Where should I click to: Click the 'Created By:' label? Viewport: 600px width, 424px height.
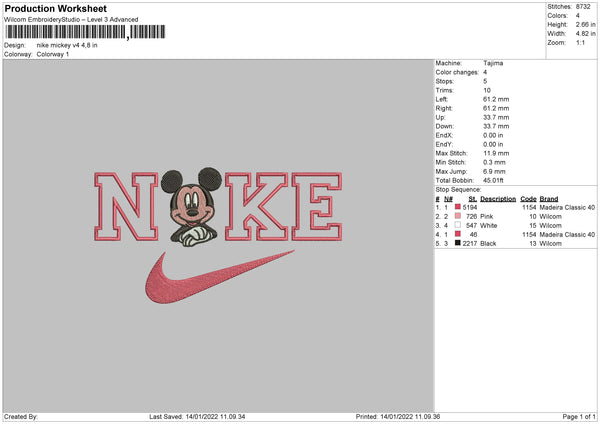click(x=21, y=416)
